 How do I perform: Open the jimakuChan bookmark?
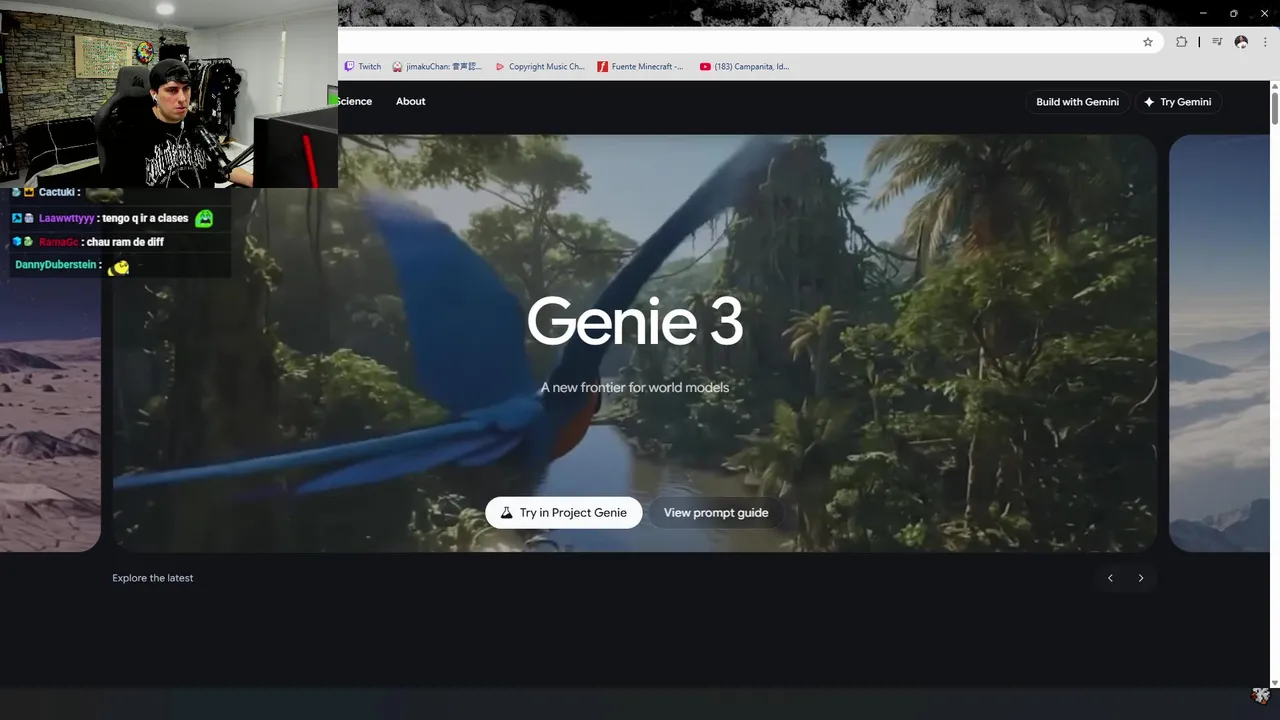[x=437, y=67]
